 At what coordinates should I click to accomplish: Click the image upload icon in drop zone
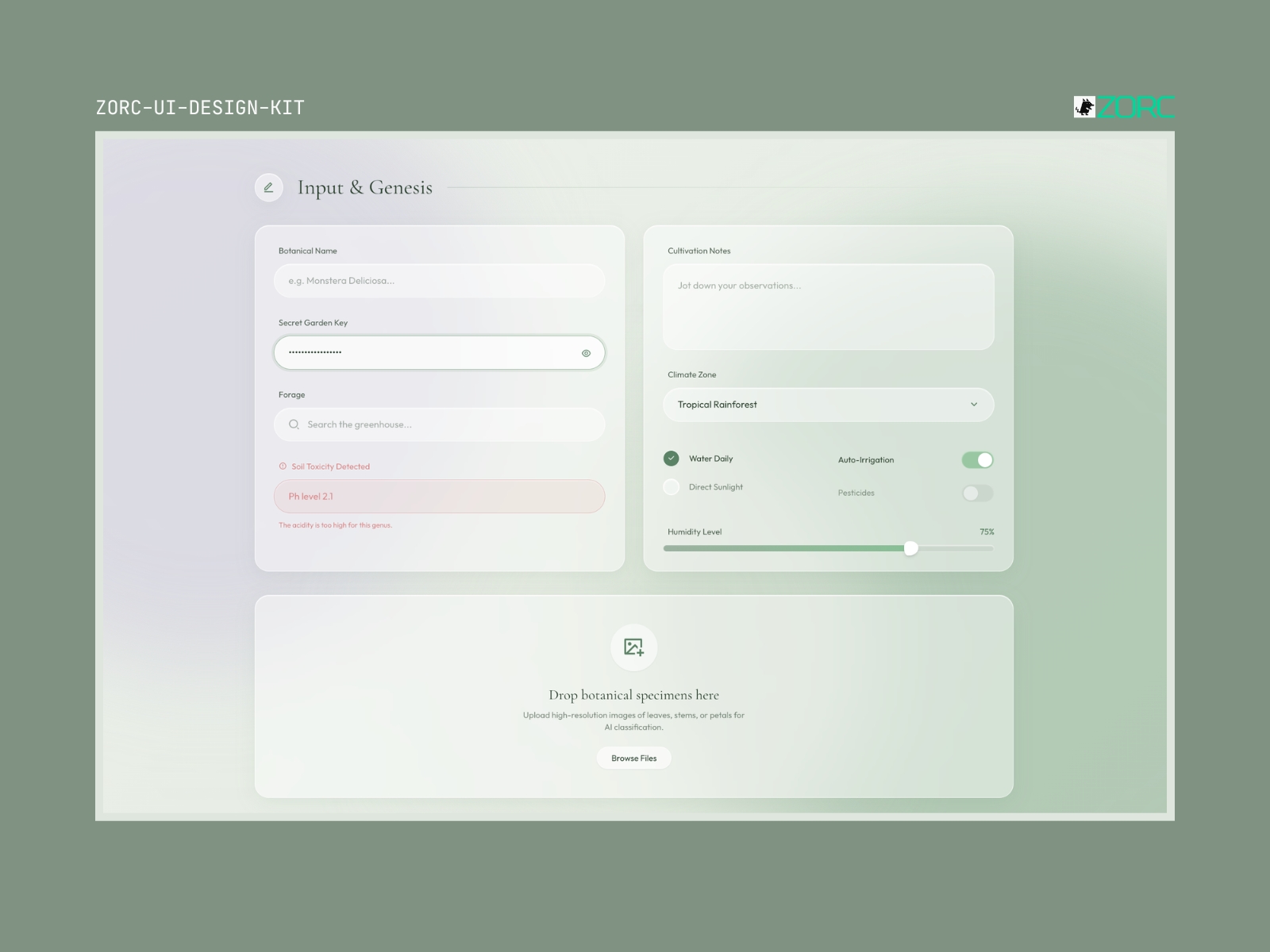633,647
